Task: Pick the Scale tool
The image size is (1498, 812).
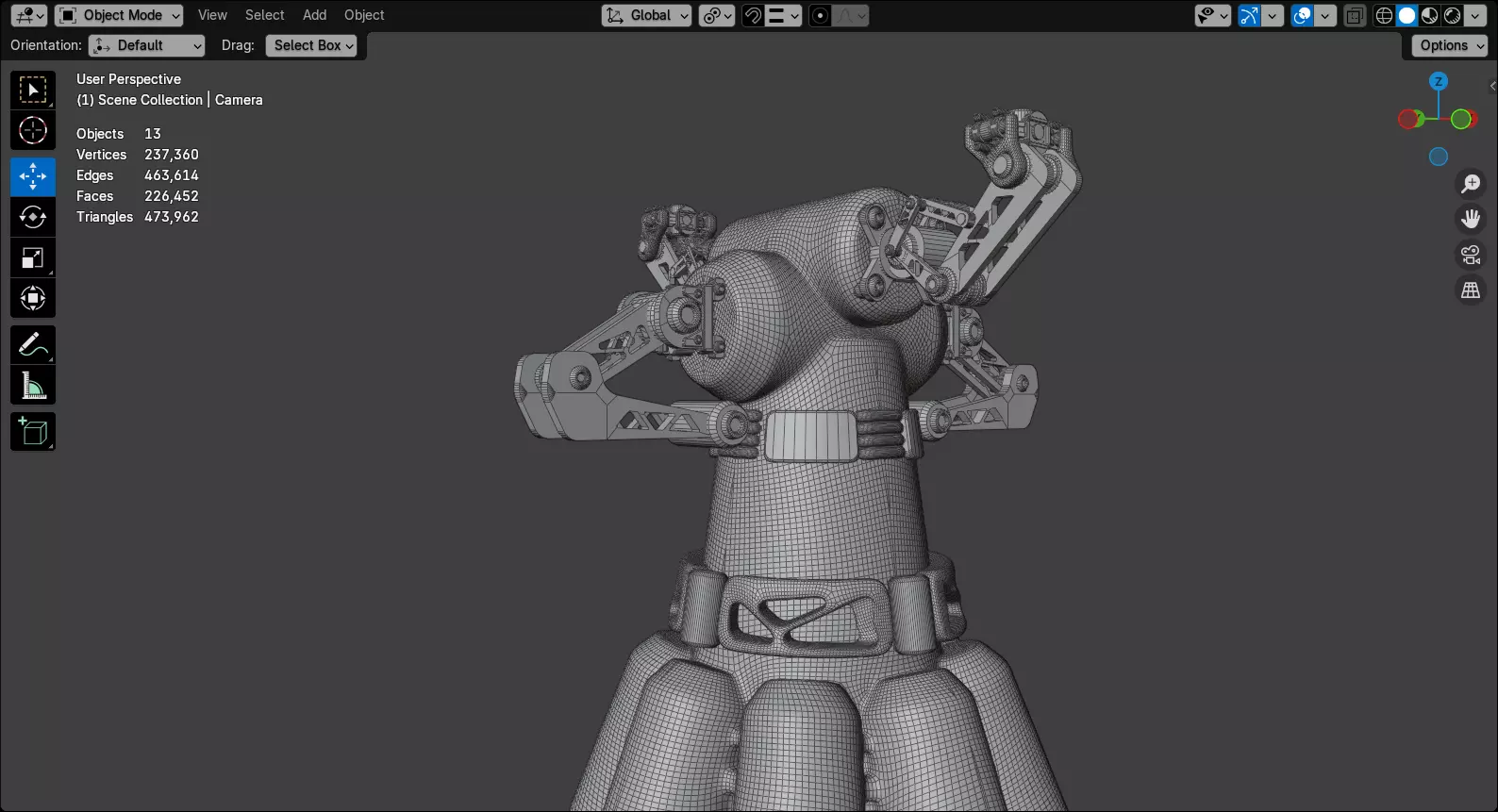Action: (33, 257)
